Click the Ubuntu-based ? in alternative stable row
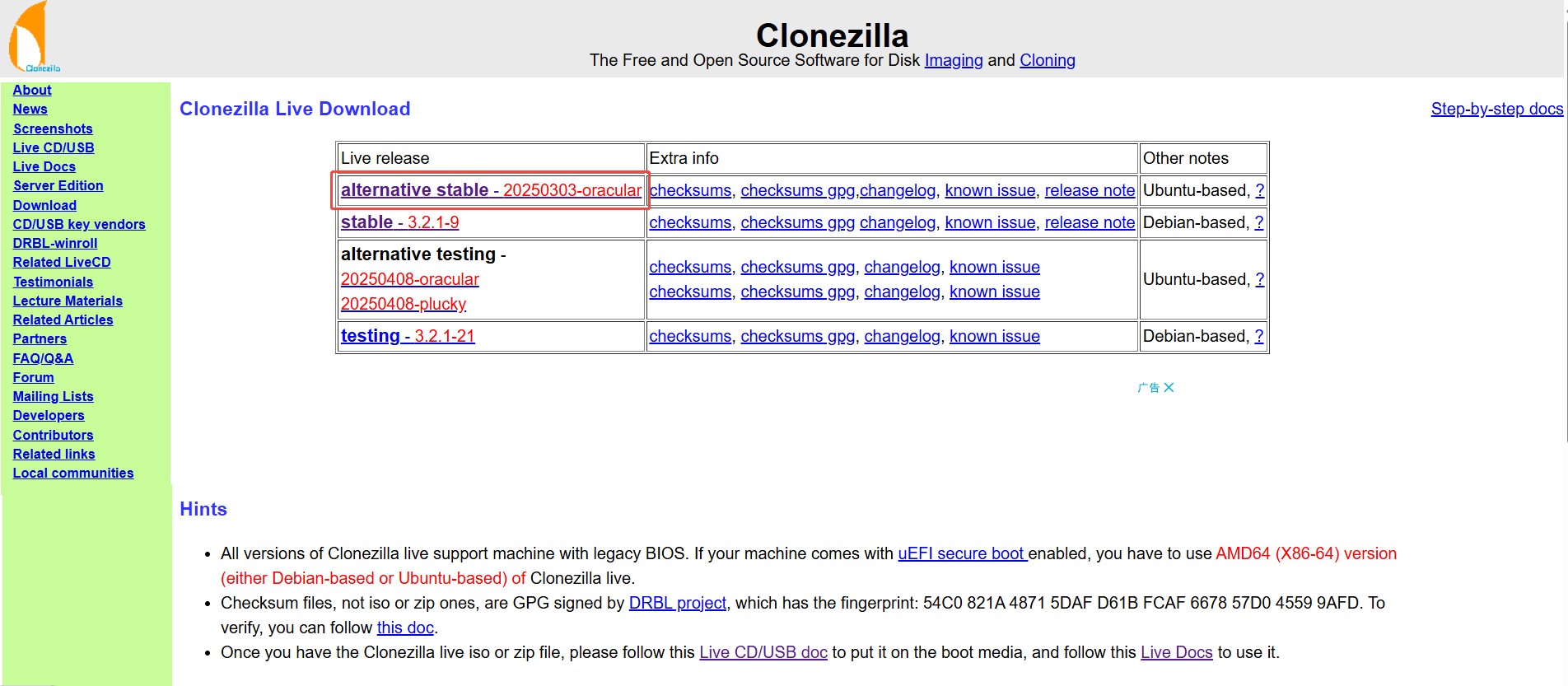This screenshot has height=686, width=1568. coord(1259,190)
